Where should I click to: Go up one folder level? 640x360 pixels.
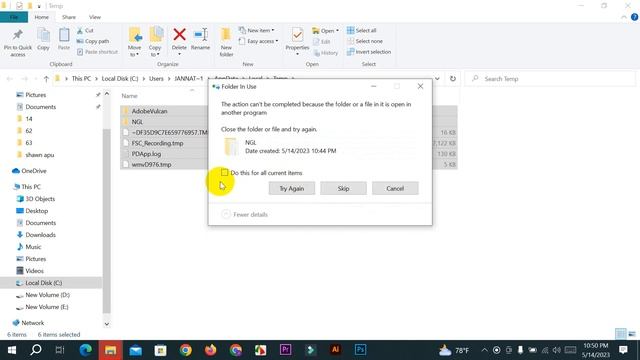(46, 79)
